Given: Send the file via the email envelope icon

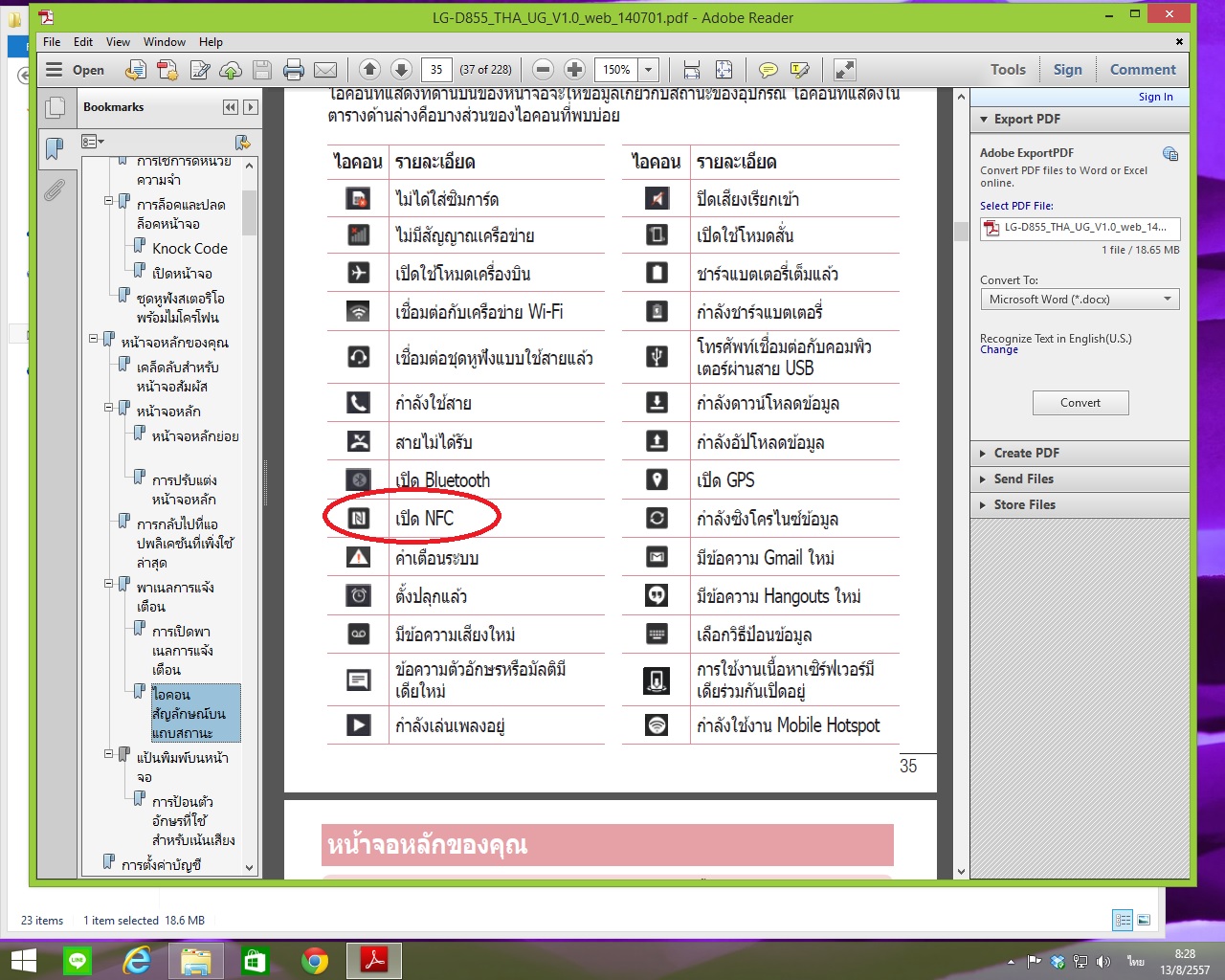Looking at the screenshot, I should (325, 70).
